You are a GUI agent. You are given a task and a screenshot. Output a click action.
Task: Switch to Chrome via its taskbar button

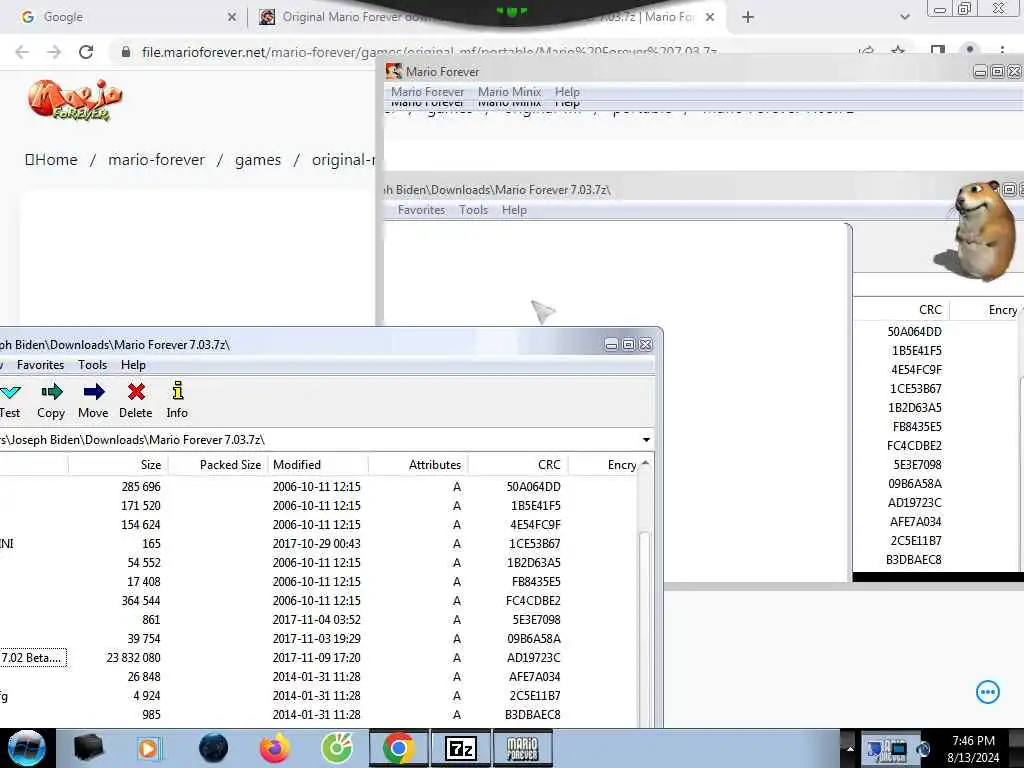pyautogui.click(x=399, y=748)
